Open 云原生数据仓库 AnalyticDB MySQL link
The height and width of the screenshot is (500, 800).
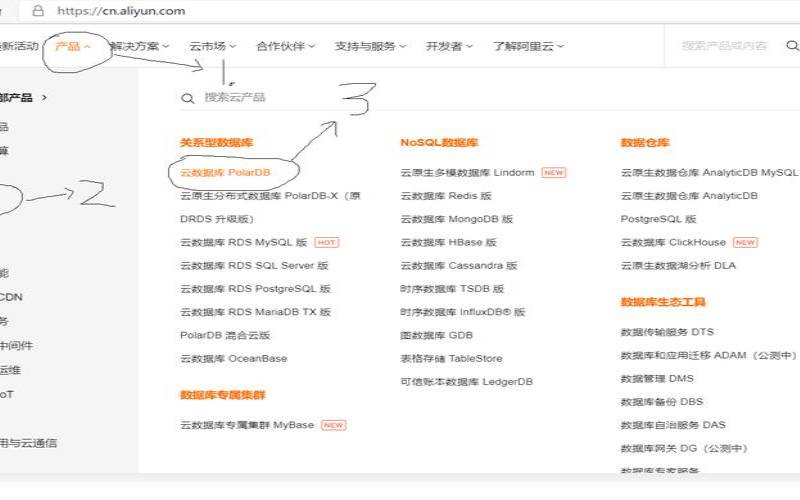709,172
